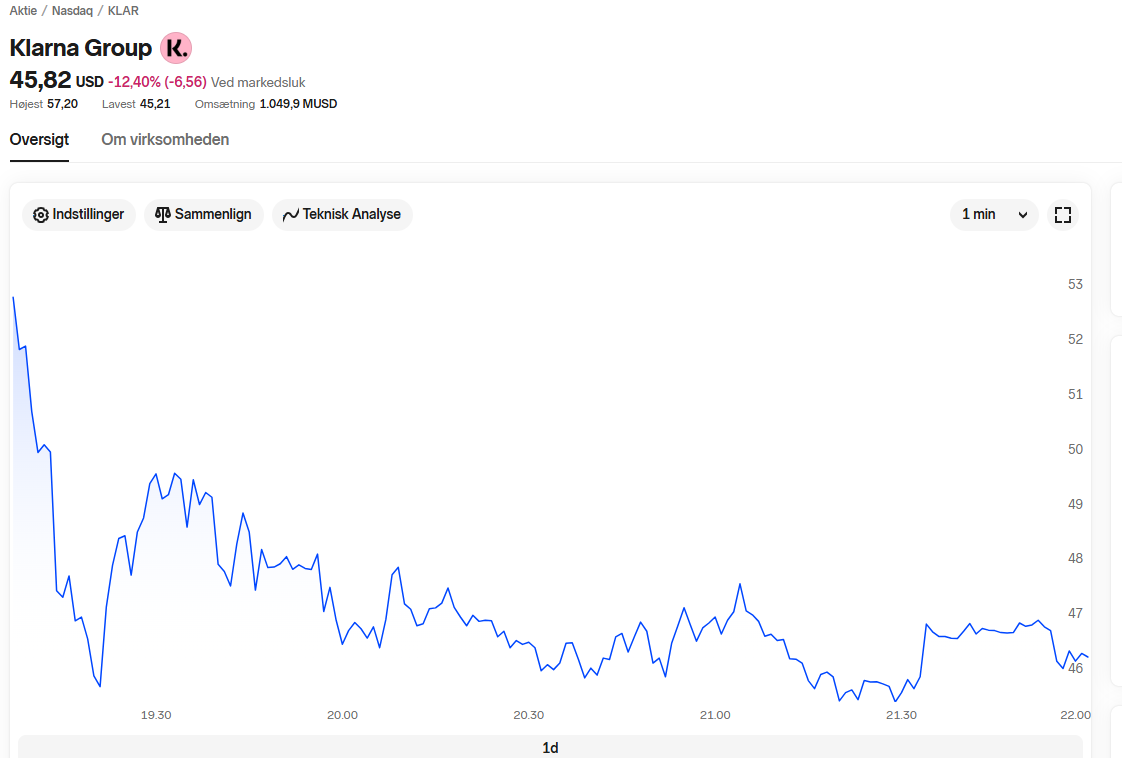Open Teknisk Analyse
The width and height of the screenshot is (1122, 758).
(x=342, y=215)
